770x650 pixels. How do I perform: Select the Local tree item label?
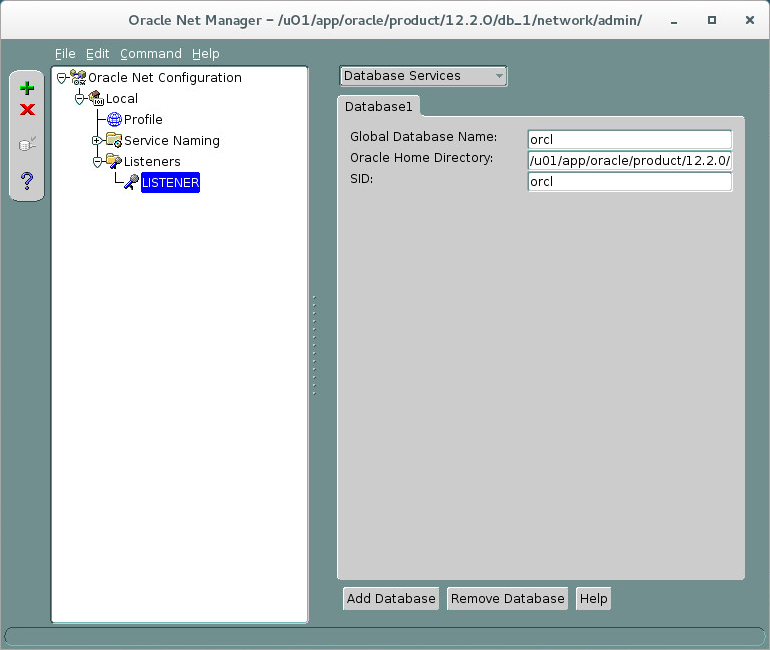coord(122,99)
